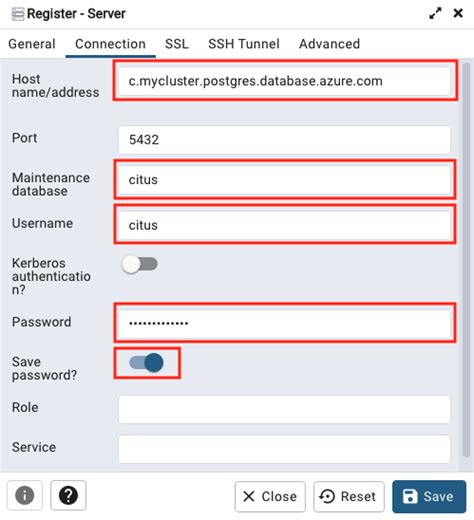The image size is (474, 520).
Task: Select the Advanced tab
Action: tap(329, 44)
